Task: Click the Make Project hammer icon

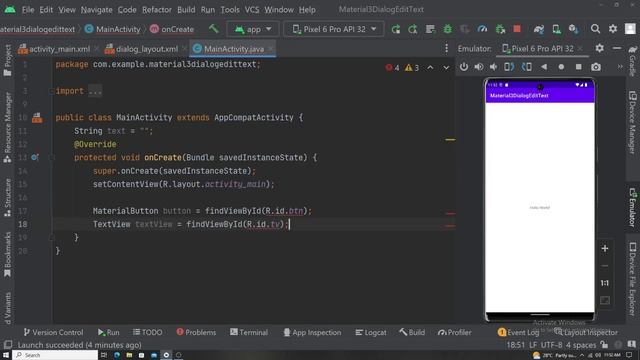Action: (213, 29)
